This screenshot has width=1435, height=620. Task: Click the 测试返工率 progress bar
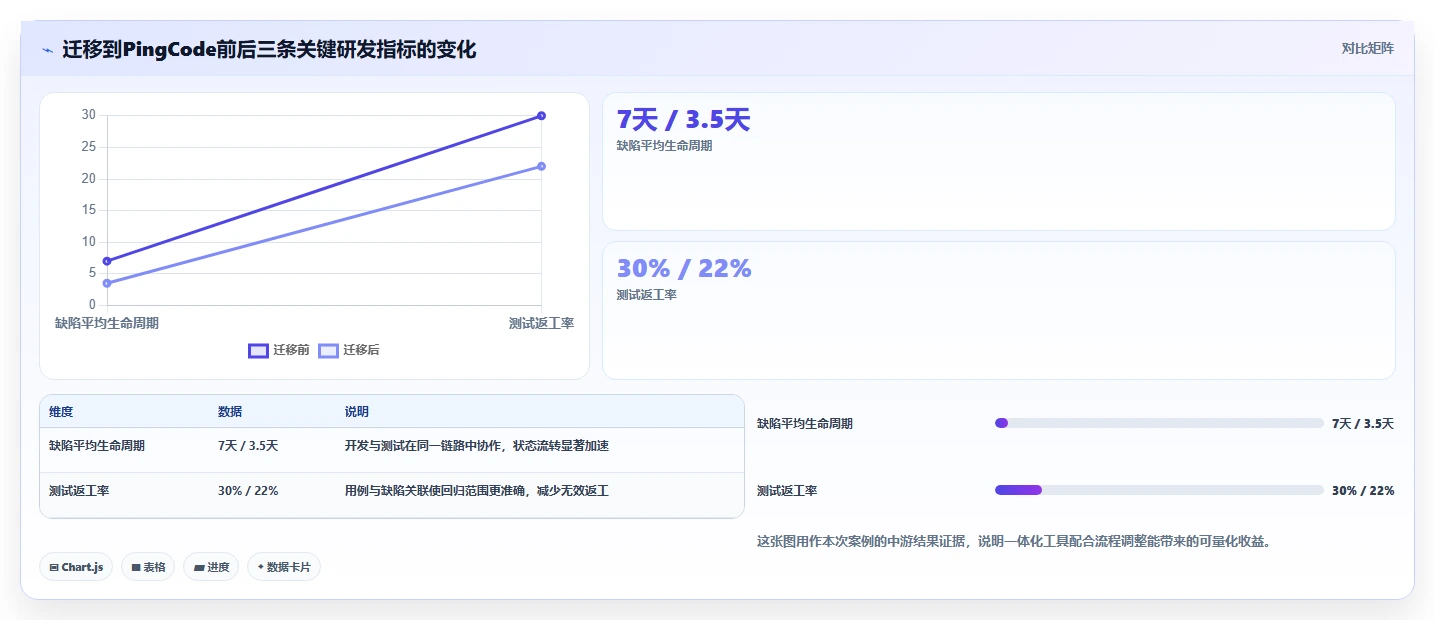(1159, 490)
